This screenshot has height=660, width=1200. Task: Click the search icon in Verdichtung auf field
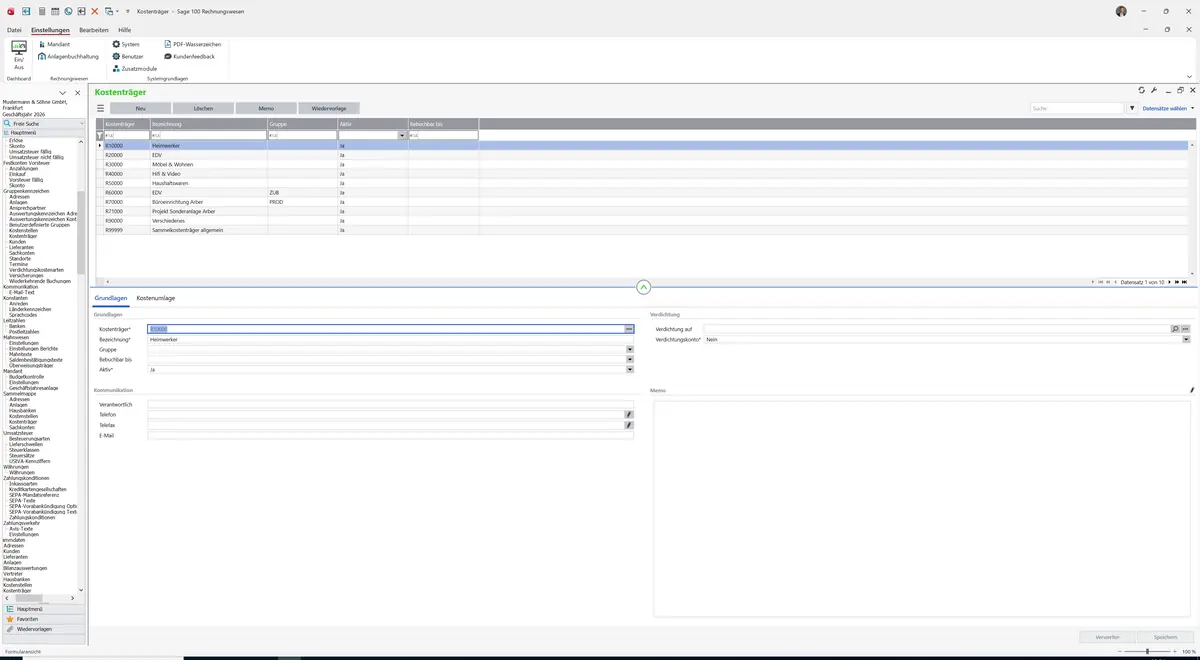1175,329
